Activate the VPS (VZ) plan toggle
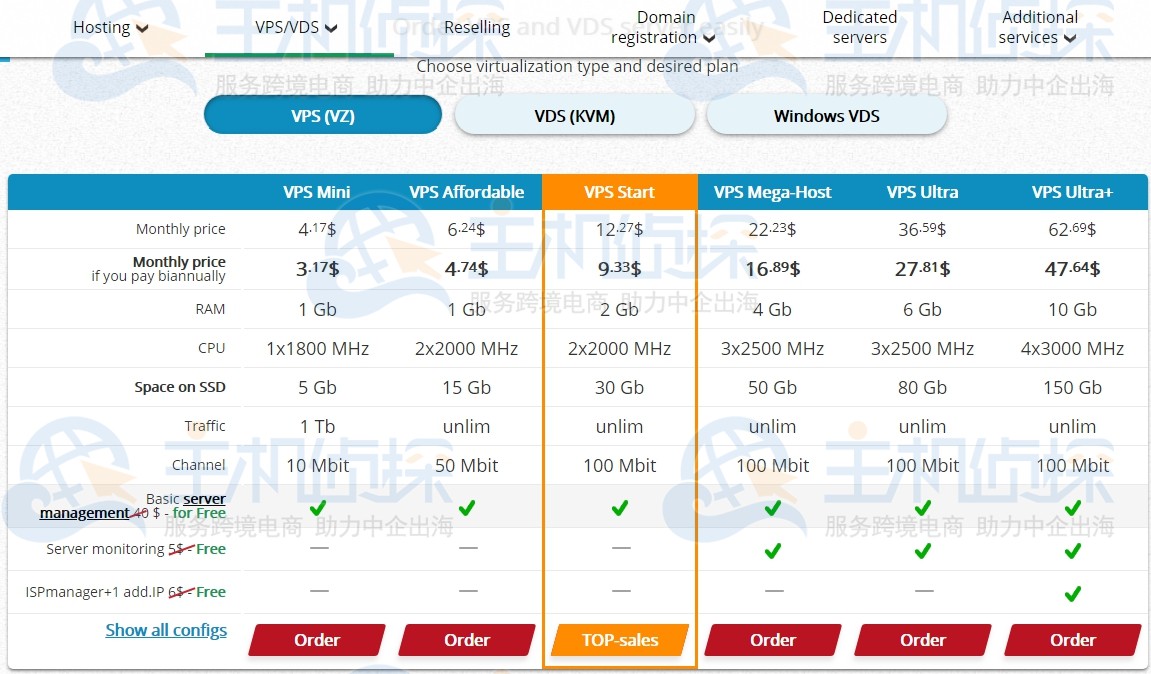The width and height of the screenshot is (1151, 674). (x=322, y=115)
